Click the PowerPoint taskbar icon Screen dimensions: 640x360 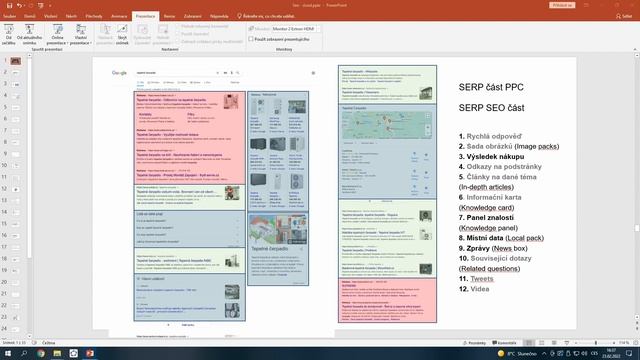(x=90, y=353)
